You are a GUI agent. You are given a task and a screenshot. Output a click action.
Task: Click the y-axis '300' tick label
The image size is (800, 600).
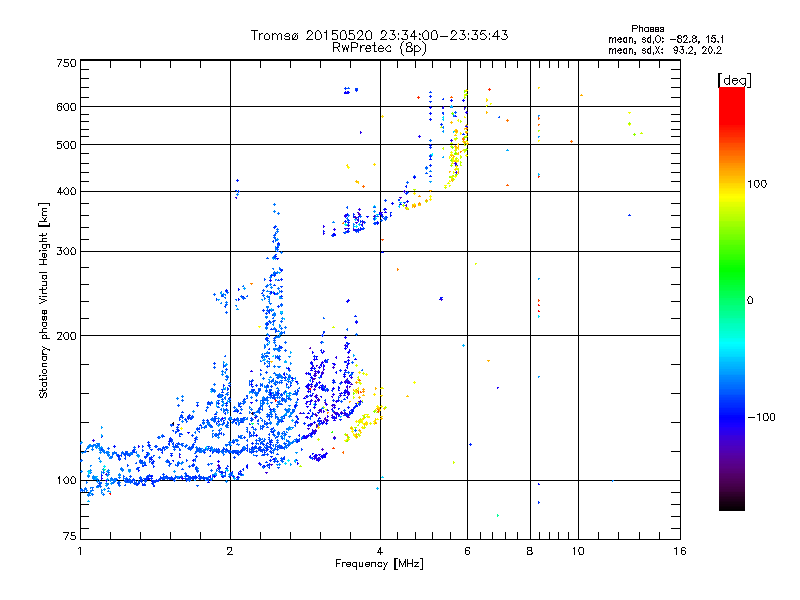tap(66, 252)
